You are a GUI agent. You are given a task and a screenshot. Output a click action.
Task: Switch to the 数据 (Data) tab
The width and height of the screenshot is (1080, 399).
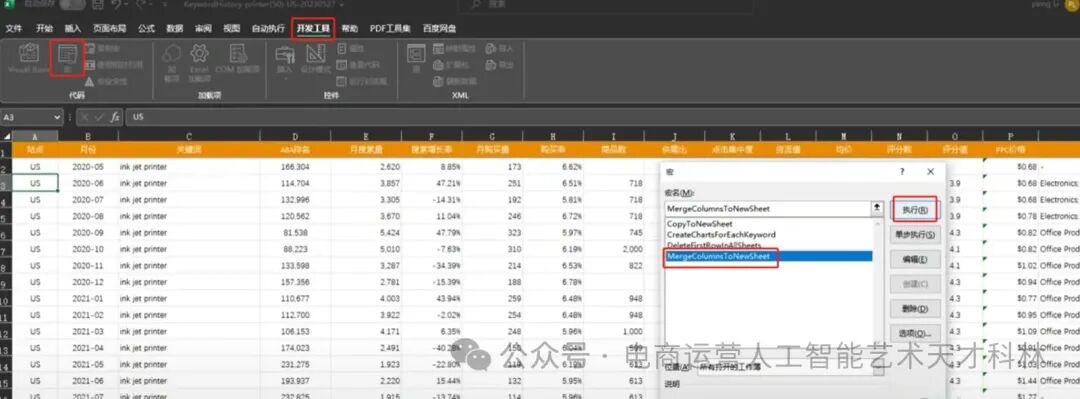175,29
